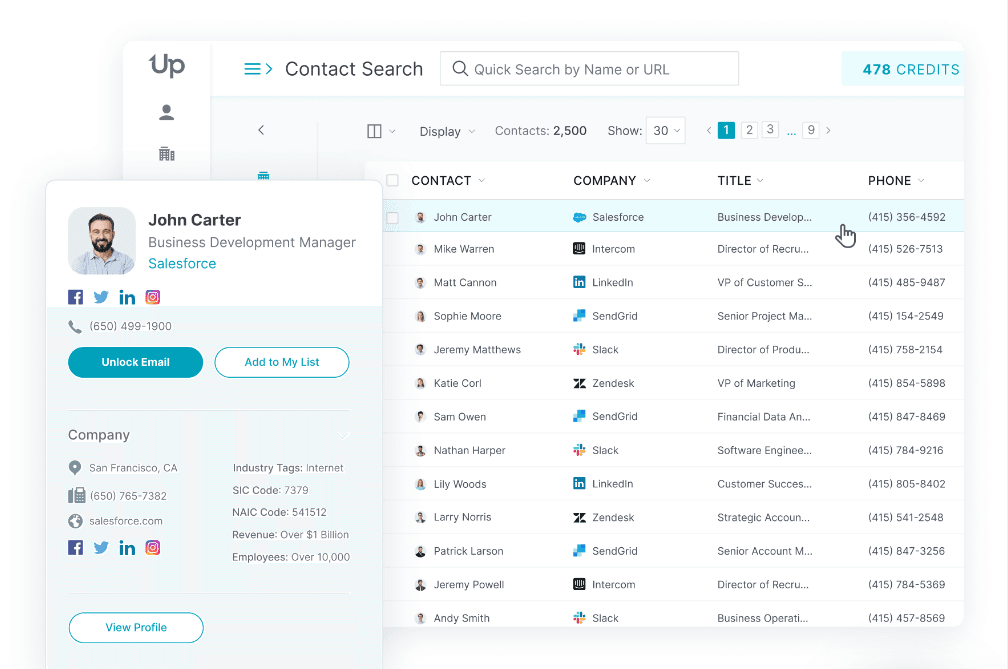Go to page 1
The image size is (1008, 669).
726,130
